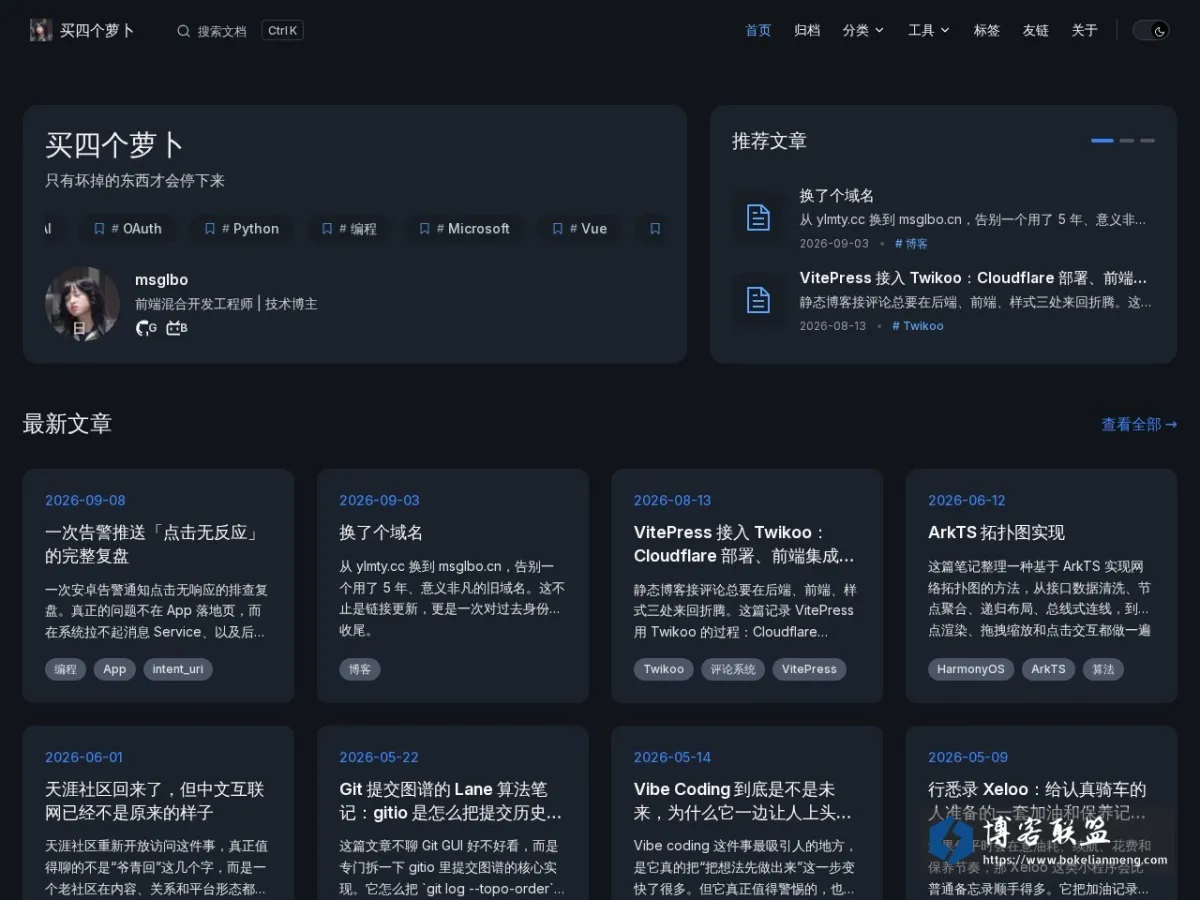Open the 归档 nav item
This screenshot has height=900, width=1200.
807,31
